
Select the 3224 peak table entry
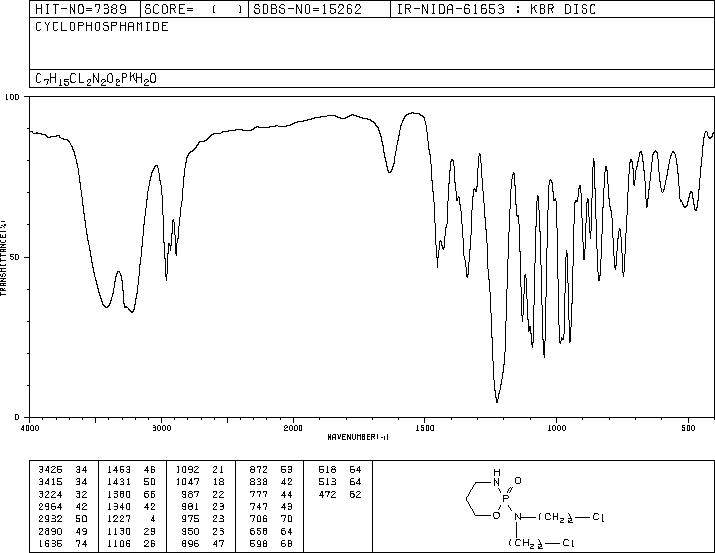click(50, 494)
